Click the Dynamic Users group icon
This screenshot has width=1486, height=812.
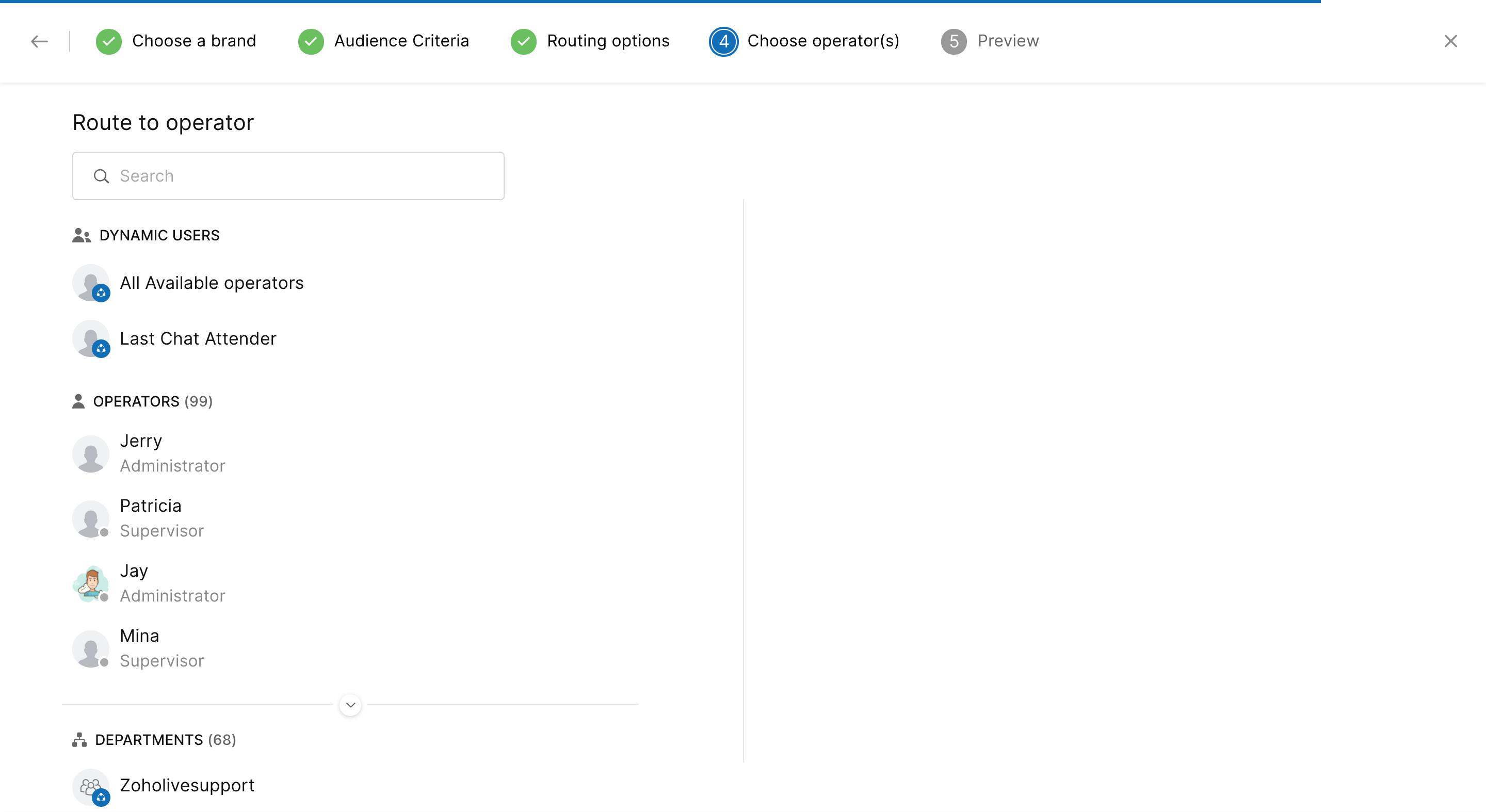[82, 235]
